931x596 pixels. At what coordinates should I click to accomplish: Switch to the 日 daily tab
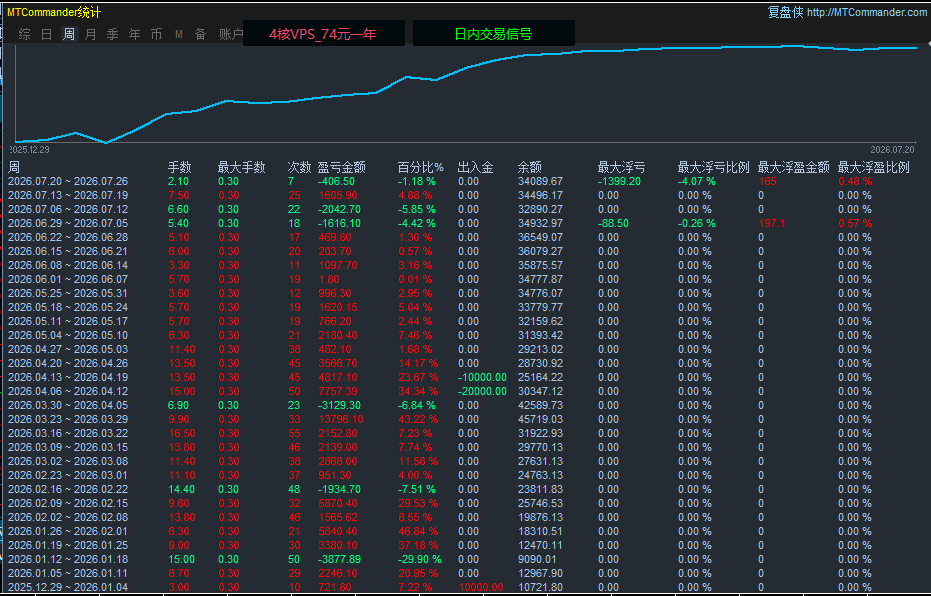[x=46, y=34]
